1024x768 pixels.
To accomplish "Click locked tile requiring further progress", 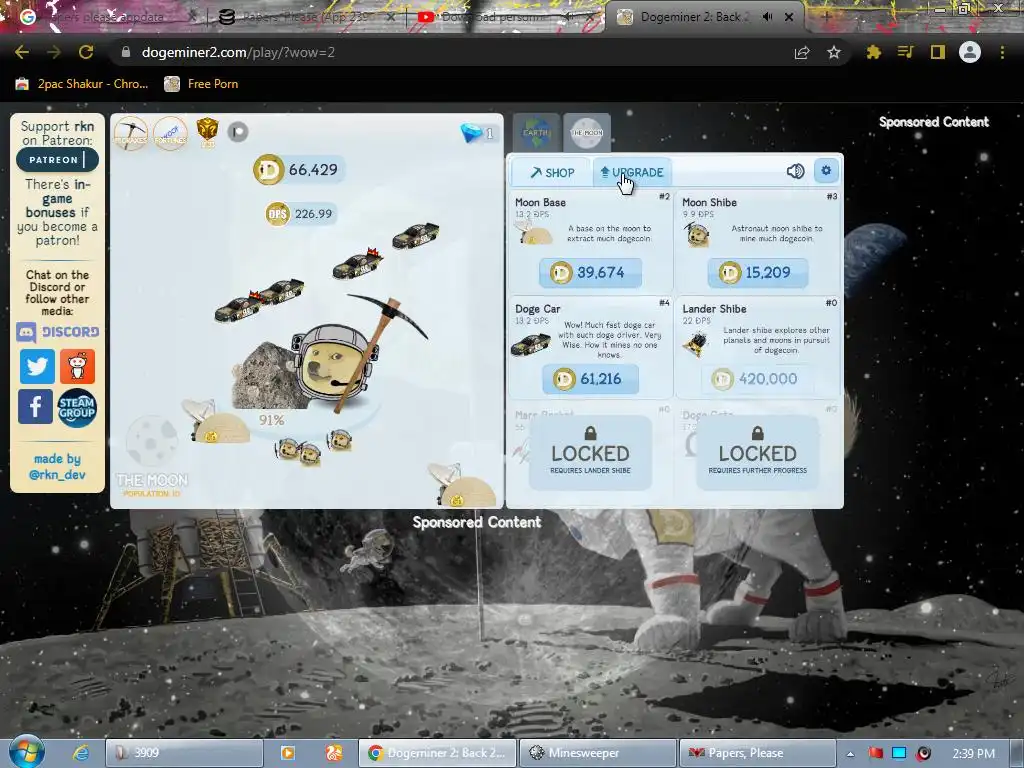I will pyautogui.click(x=758, y=453).
